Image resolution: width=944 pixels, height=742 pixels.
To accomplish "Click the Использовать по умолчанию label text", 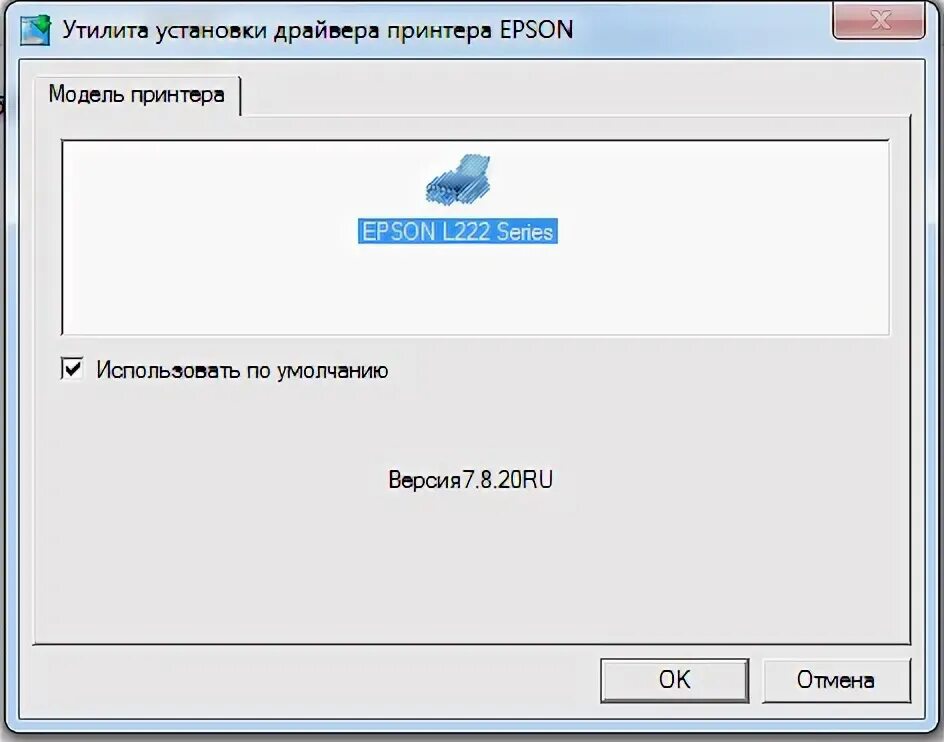I will tap(242, 370).
